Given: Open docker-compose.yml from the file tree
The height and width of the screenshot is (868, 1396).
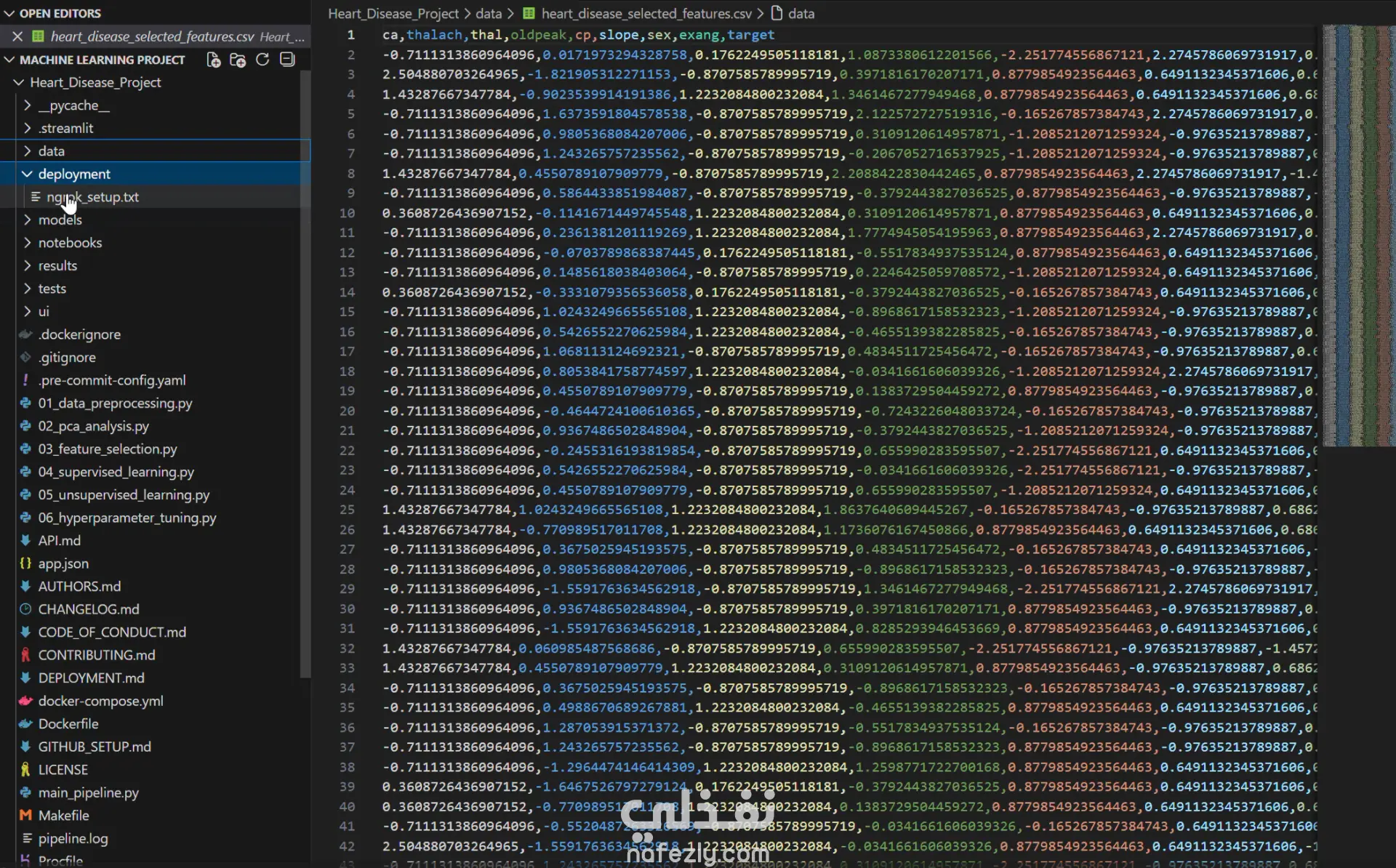Looking at the screenshot, I should click(x=100, y=701).
